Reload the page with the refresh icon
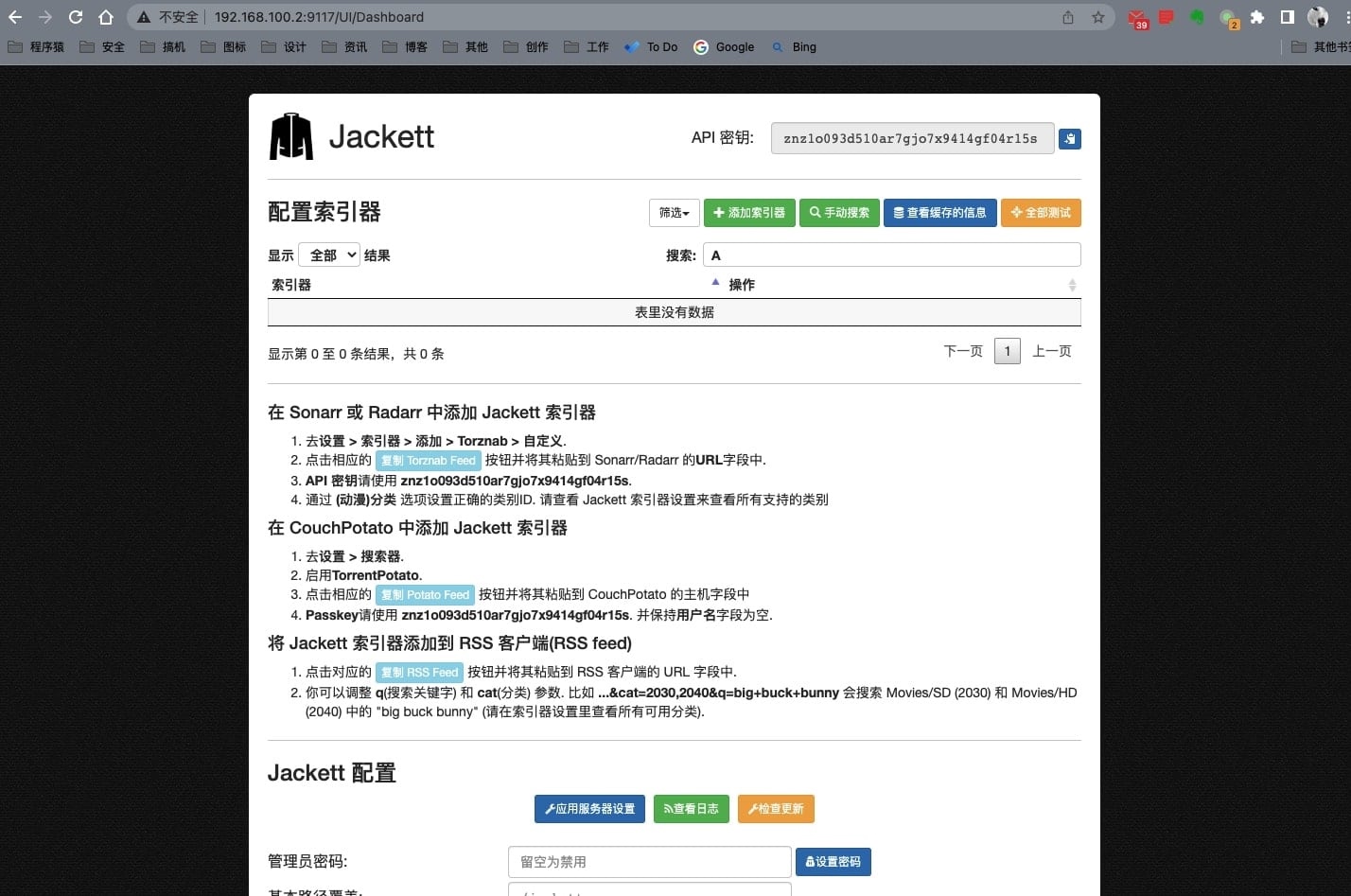Screen dimensions: 1351x896 tap(76, 17)
